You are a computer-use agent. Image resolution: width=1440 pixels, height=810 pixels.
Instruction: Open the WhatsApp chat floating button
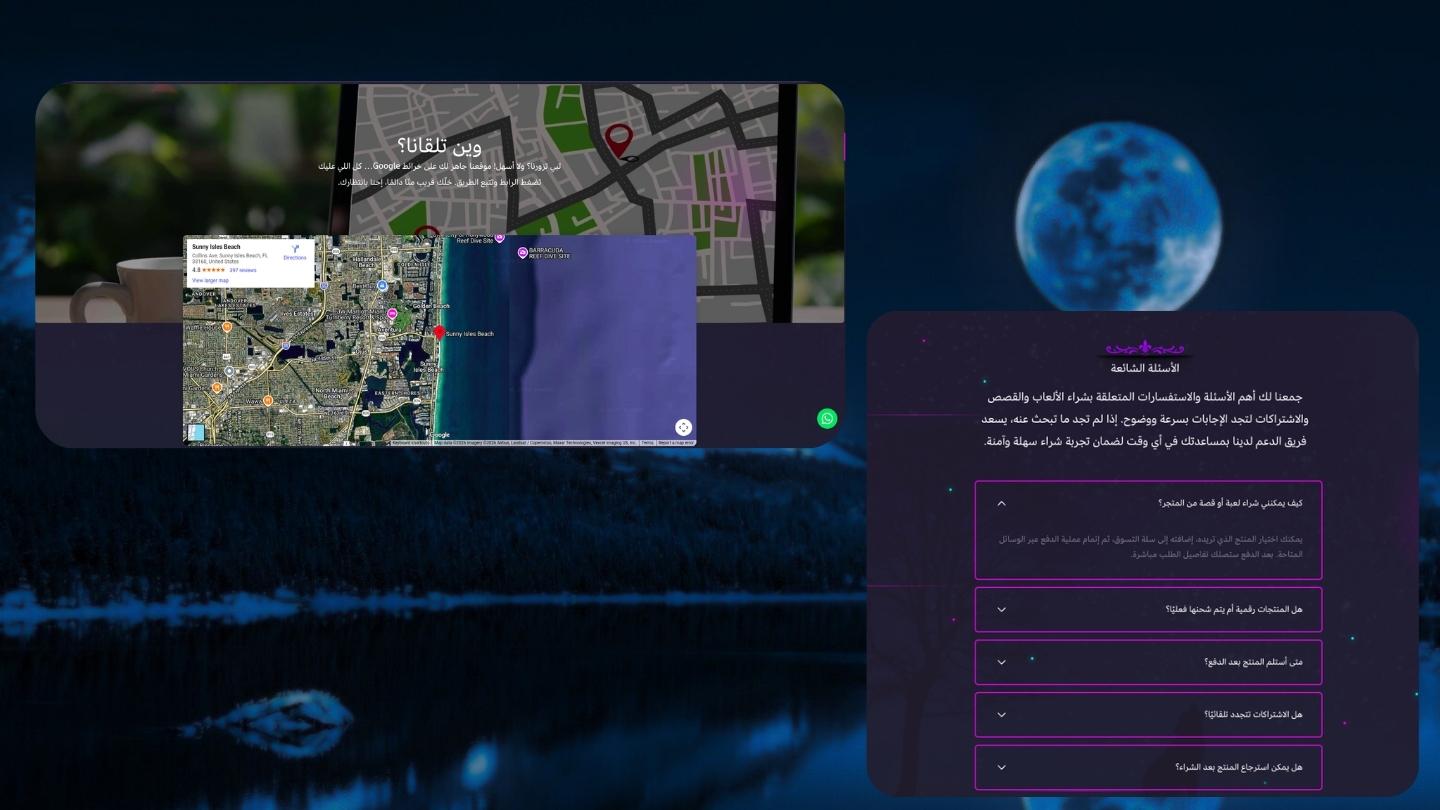(x=827, y=419)
